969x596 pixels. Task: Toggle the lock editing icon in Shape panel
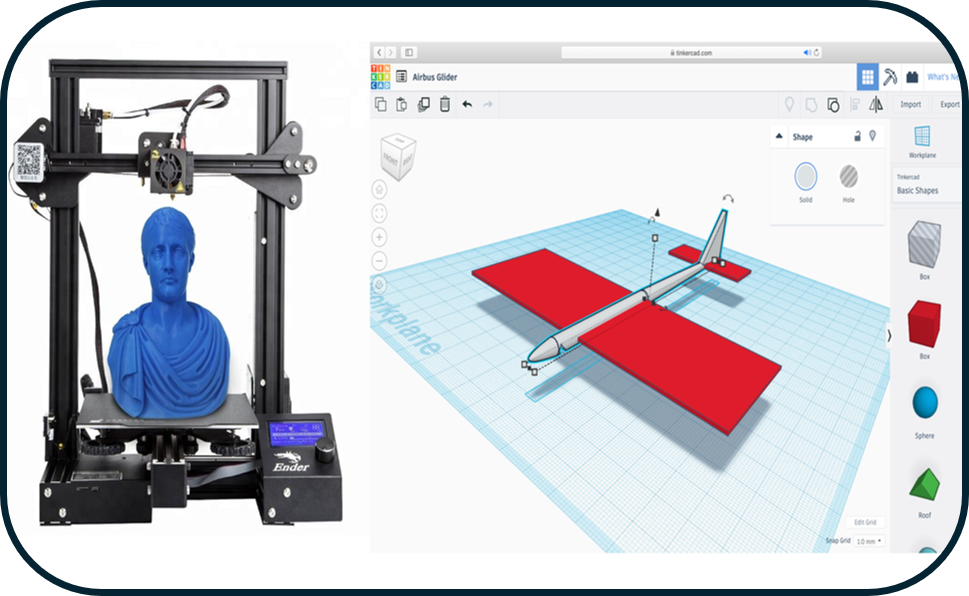pos(856,136)
